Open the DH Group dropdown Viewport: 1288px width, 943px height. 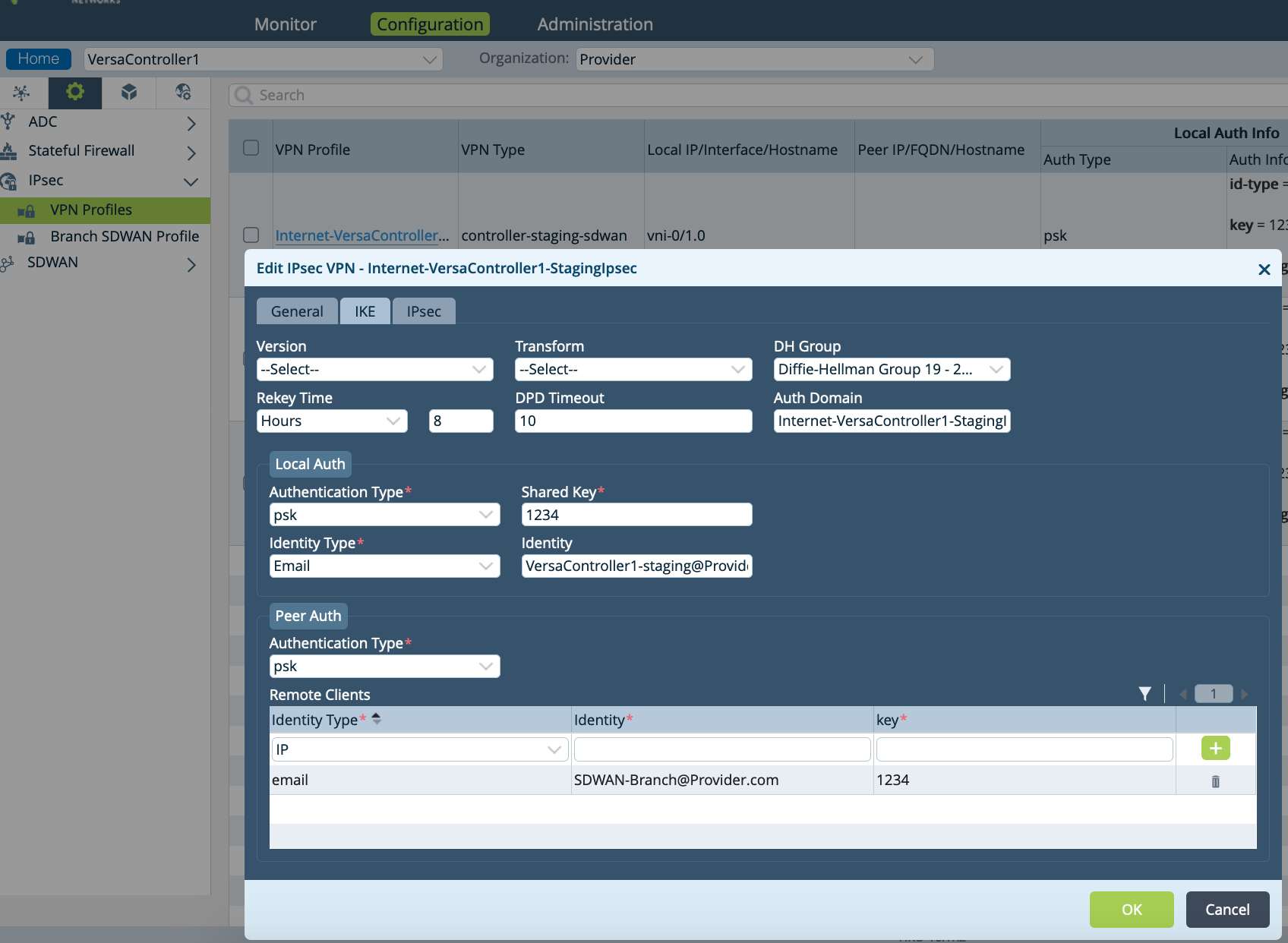click(x=892, y=370)
